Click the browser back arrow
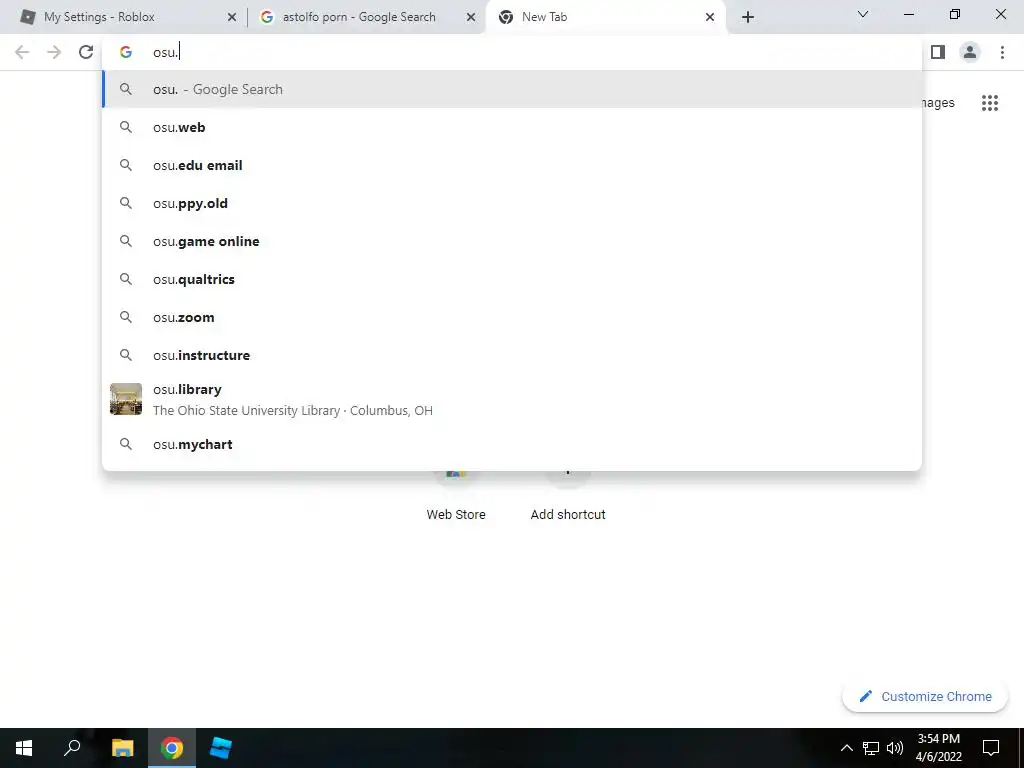Screen dimensions: 1024x768 [x=22, y=52]
